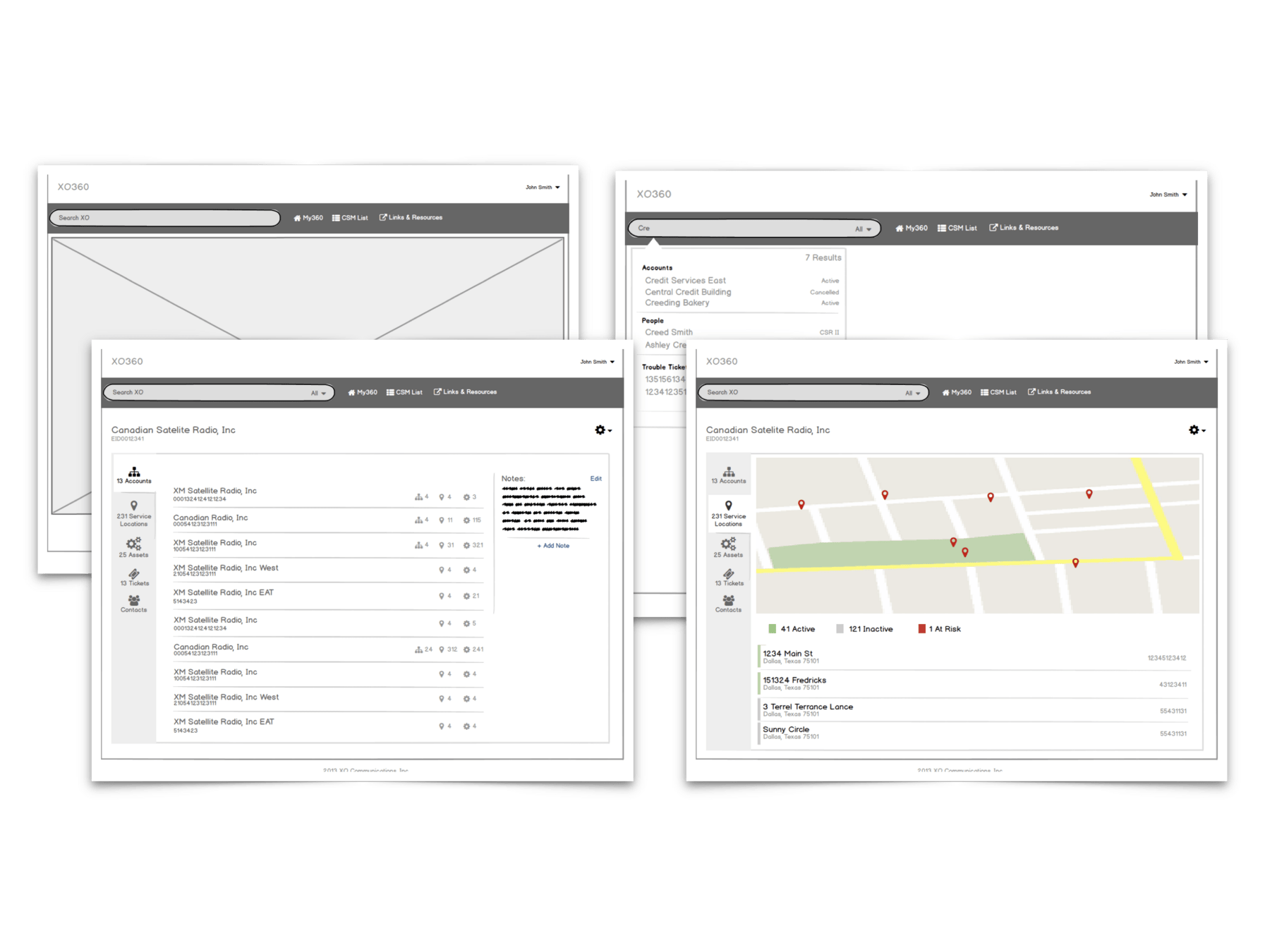Viewport: 1265px width, 952px height.
Task: Expand John Smith menu in placeholder wireframe window
Action: pyautogui.click(x=542, y=188)
